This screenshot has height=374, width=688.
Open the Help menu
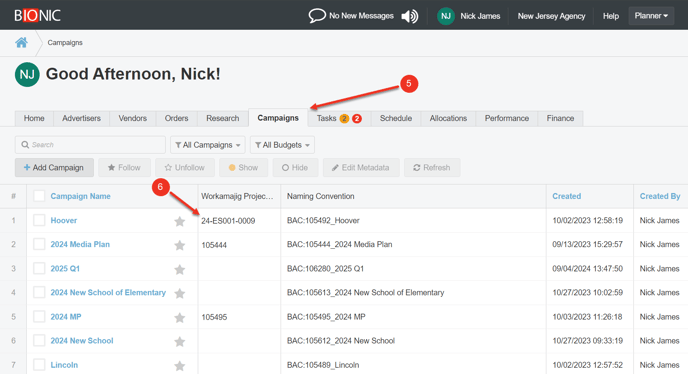click(611, 16)
